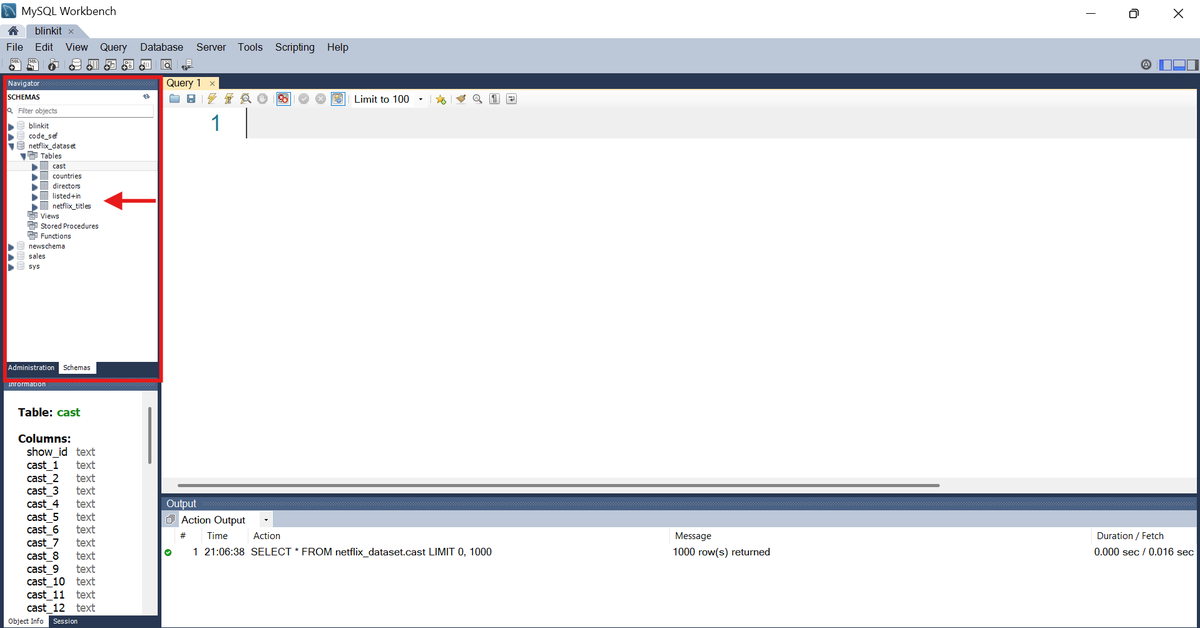Collapse the Tables node

click(22, 156)
